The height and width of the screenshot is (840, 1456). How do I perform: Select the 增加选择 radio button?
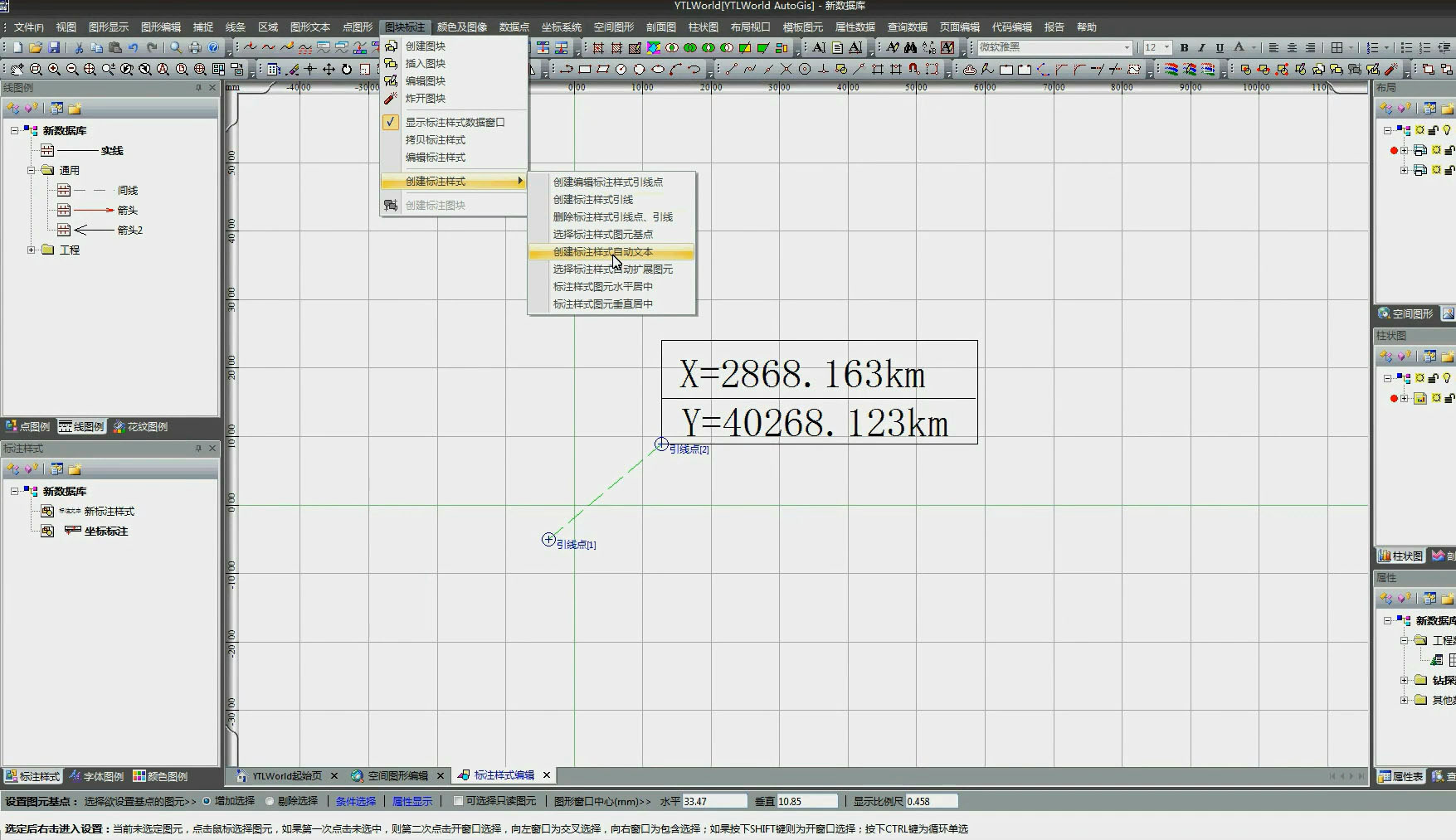207,801
